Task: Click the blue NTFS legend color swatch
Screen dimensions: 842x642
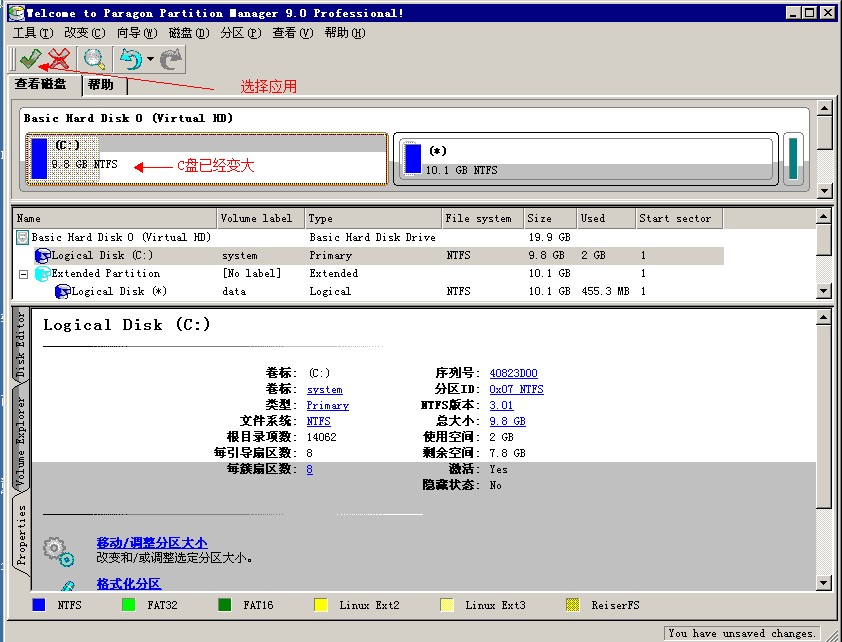Action: 39,605
